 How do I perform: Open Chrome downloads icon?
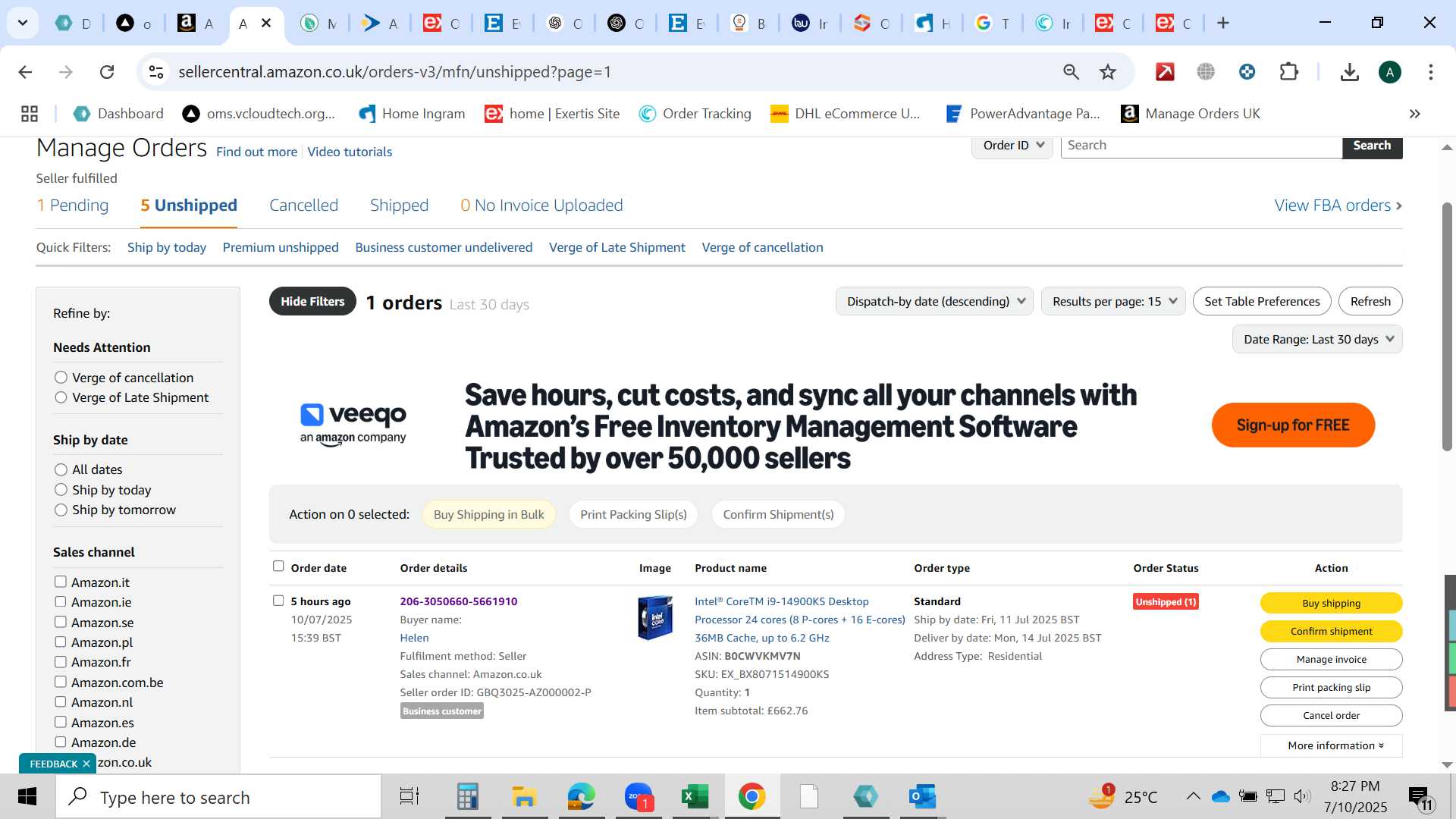coord(1349,72)
